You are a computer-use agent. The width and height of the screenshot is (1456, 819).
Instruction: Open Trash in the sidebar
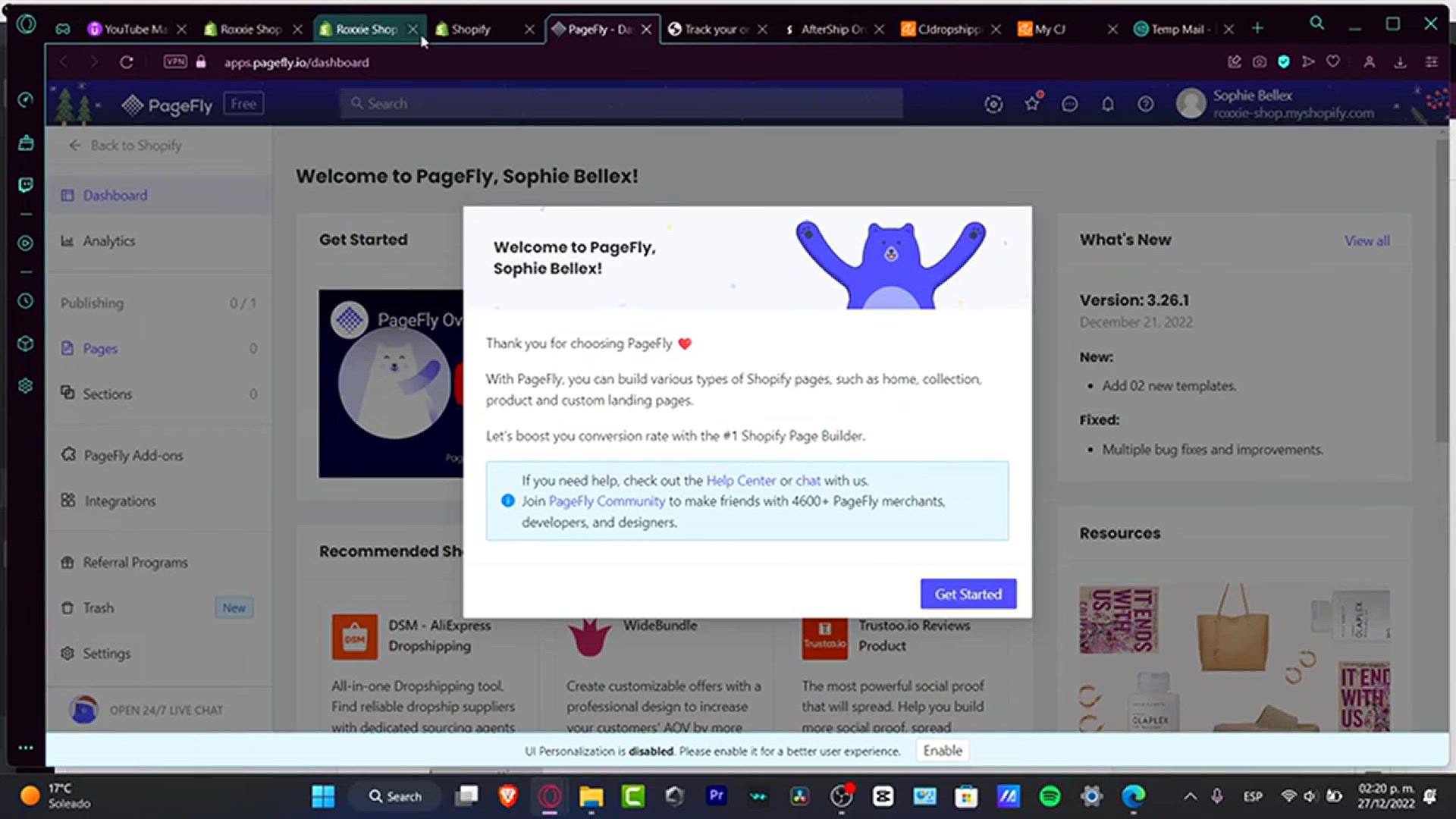click(x=159, y=608)
